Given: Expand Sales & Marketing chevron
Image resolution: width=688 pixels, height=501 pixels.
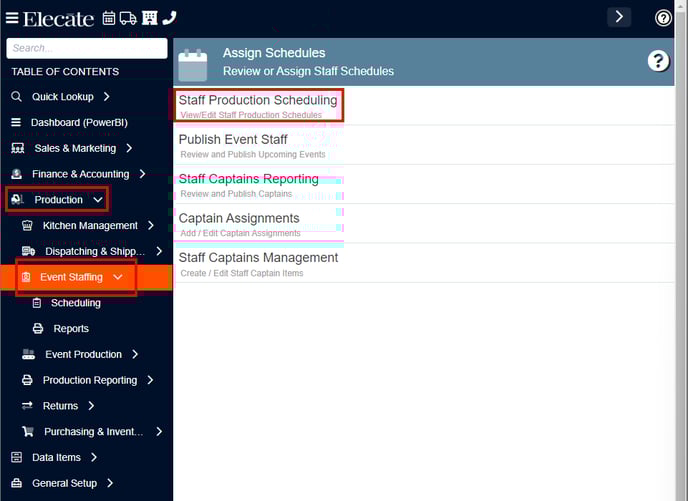Looking at the screenshot, I should pyautogui.click(x=129, y=148).
